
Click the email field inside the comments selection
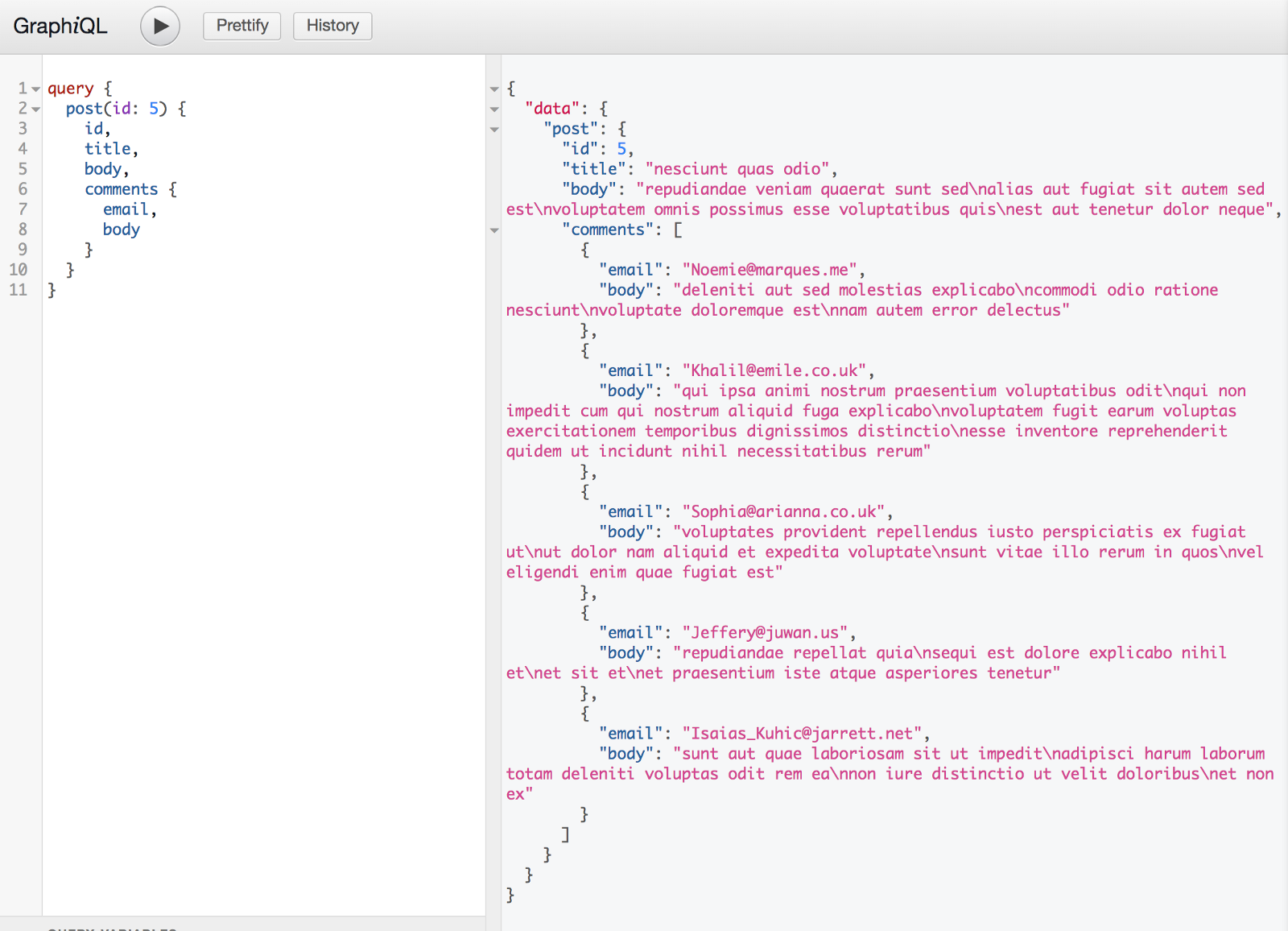(126, 209)
